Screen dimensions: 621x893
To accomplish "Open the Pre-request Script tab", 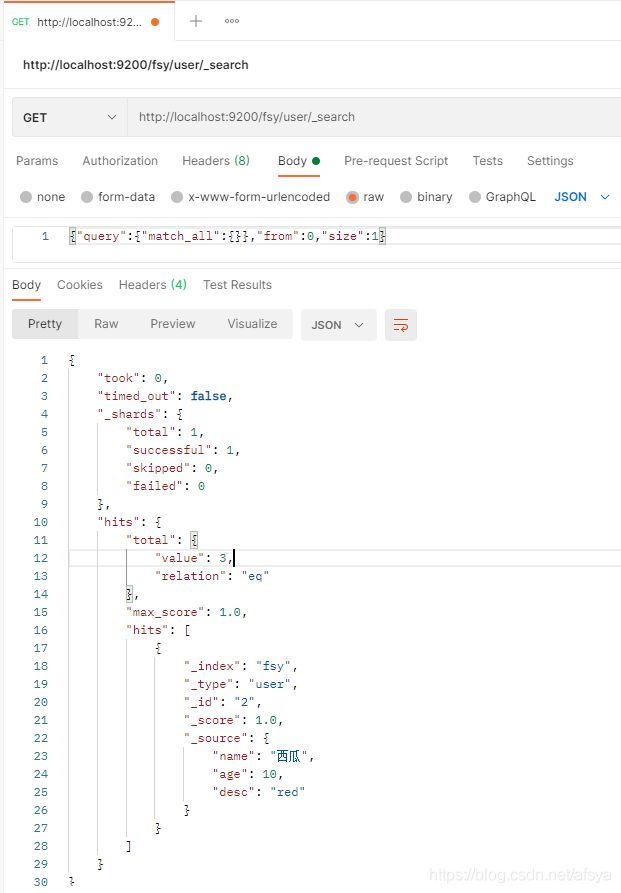I will coord(396,161).
